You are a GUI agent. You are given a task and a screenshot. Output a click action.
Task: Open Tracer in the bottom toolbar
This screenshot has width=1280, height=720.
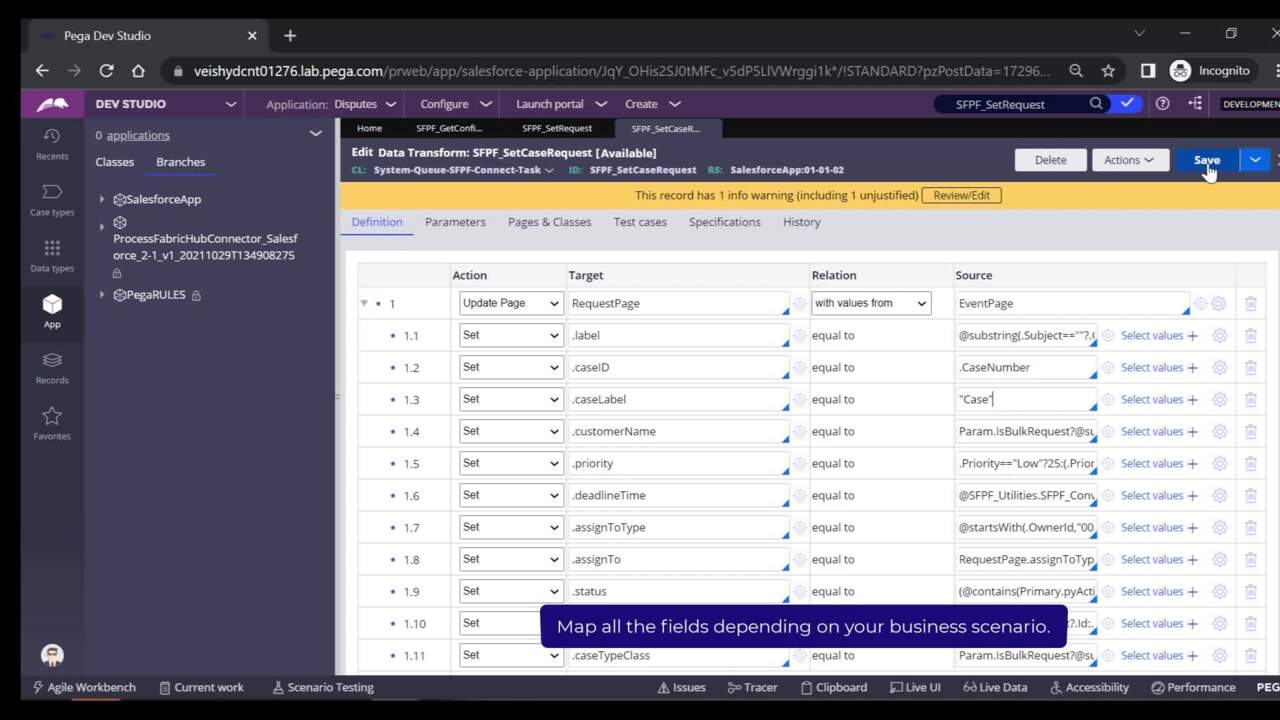point(752,687)
